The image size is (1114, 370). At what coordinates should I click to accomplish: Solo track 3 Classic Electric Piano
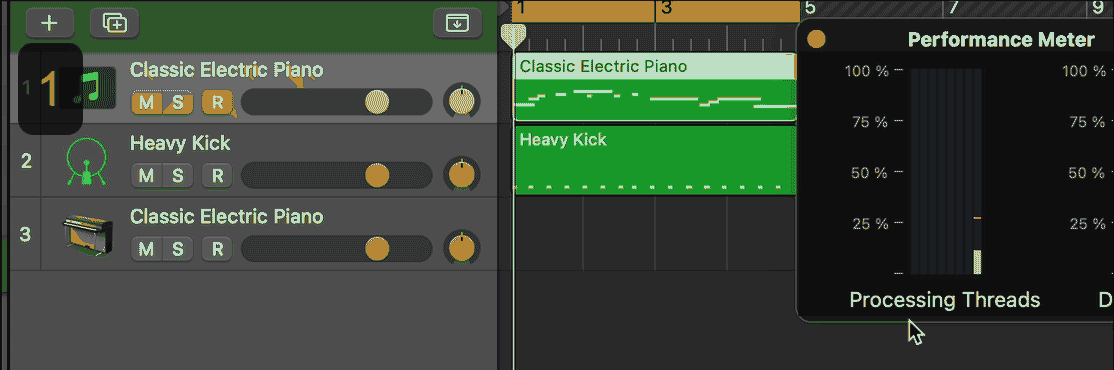pos(177,249)
